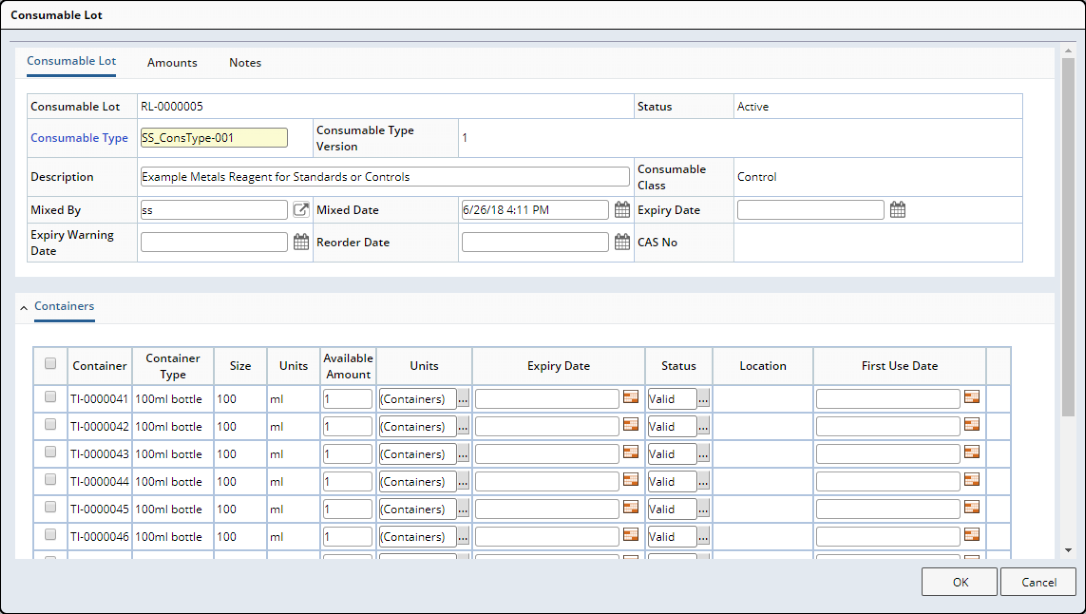Check the row checkbox for TI-0000044
The width and height of the screenshot is (1086, 614).
pyautogui.click(x=50, y=480)
